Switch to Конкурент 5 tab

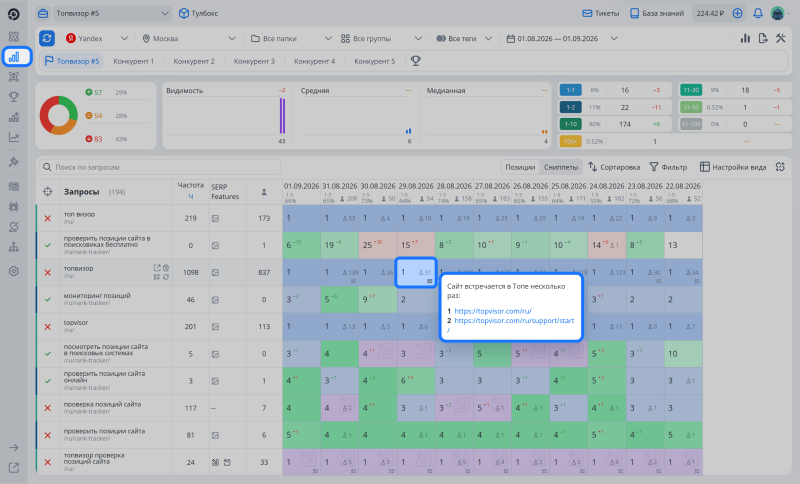(374, 61)
